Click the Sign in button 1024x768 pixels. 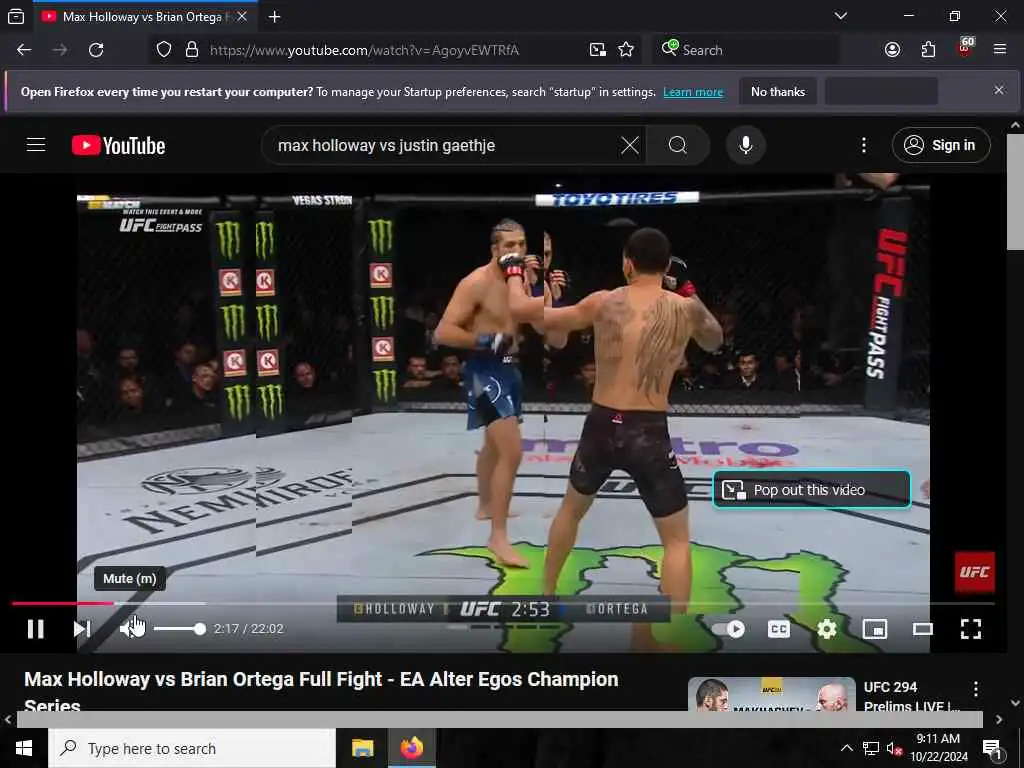point(941,145)
